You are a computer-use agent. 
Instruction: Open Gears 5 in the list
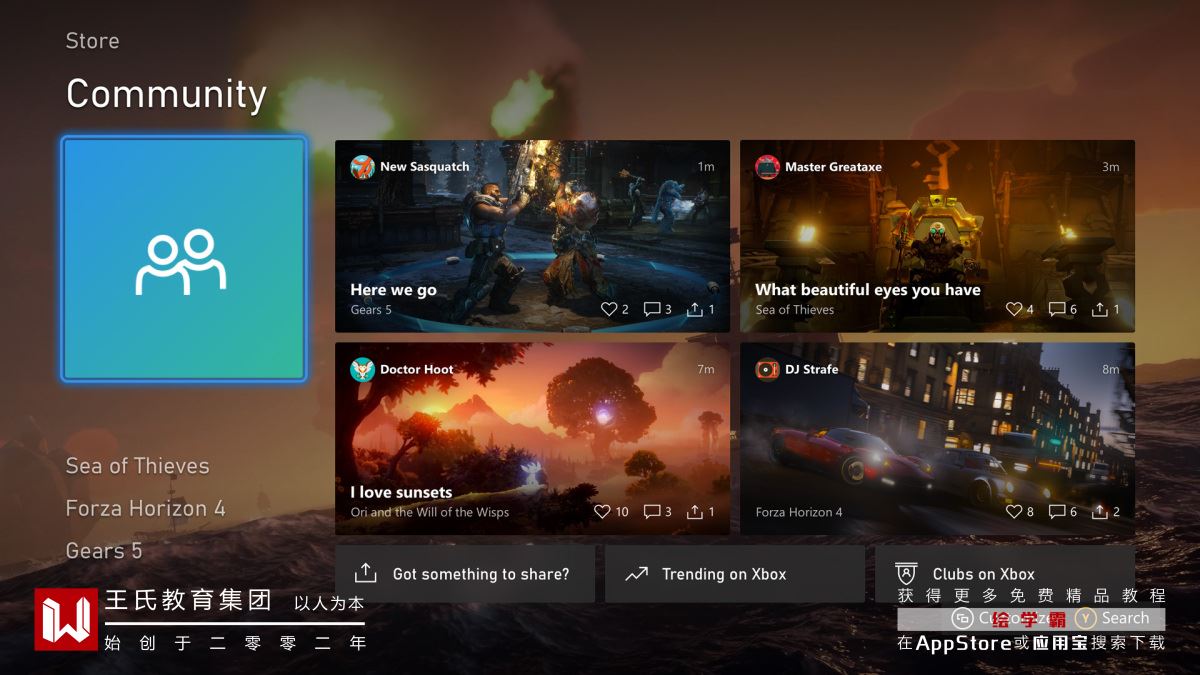tap(104, 550)
